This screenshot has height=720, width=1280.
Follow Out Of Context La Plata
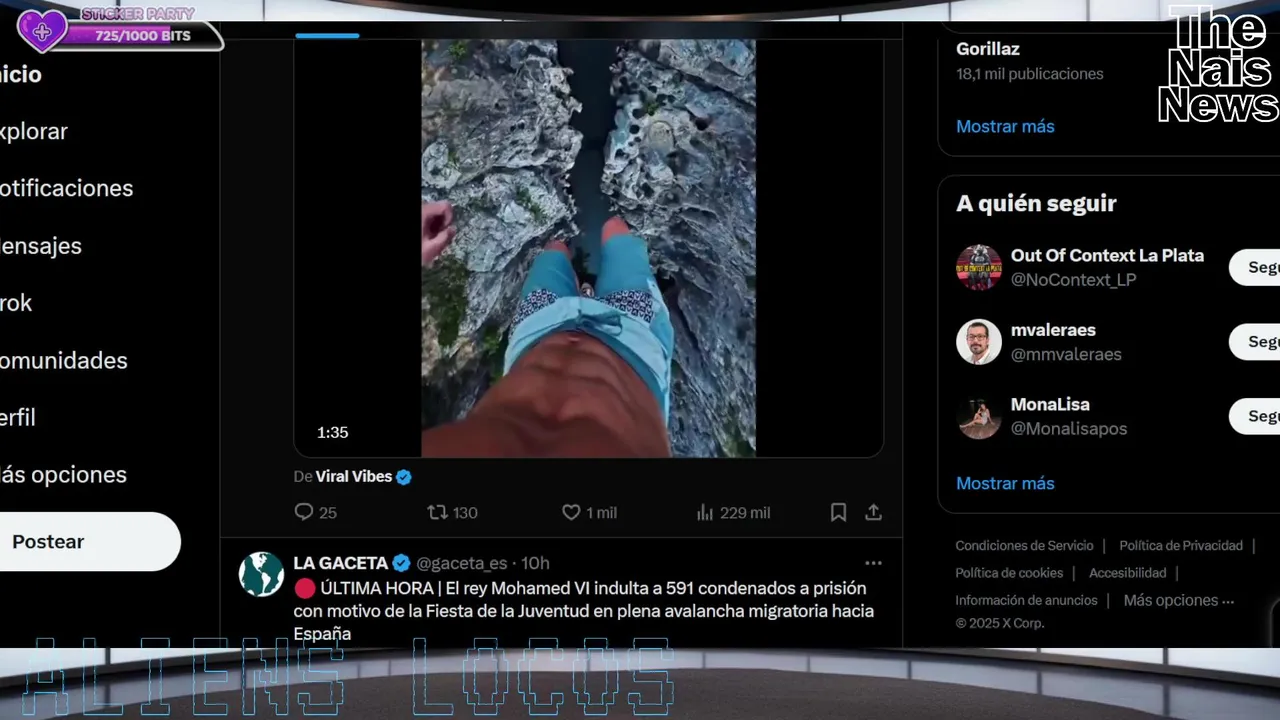click(1255, 267)
